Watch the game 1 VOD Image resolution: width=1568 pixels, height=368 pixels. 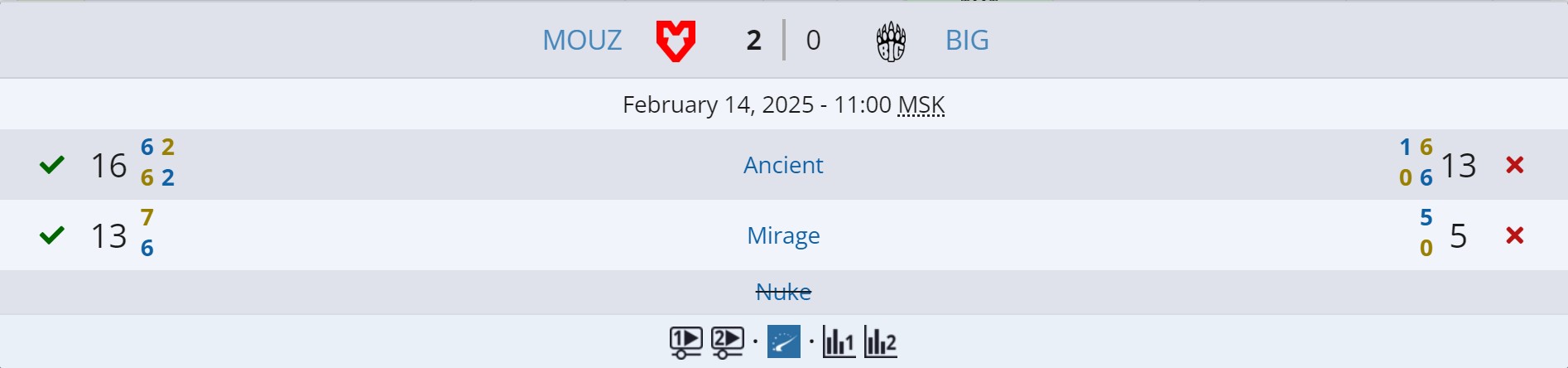pyautogui.click(x=685, y=341)
